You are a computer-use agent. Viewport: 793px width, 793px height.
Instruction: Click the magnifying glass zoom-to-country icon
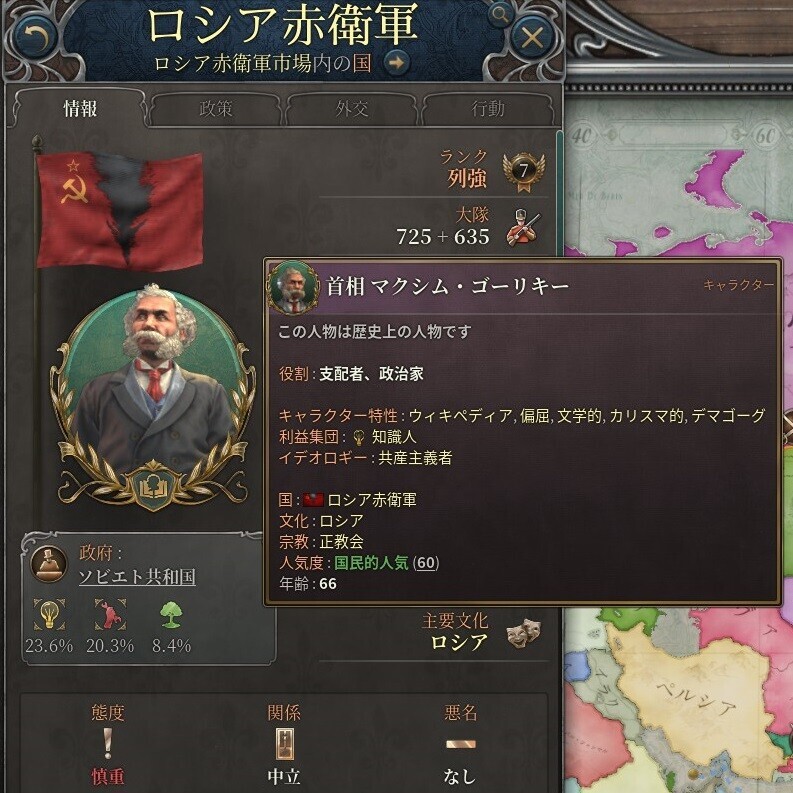500,15
